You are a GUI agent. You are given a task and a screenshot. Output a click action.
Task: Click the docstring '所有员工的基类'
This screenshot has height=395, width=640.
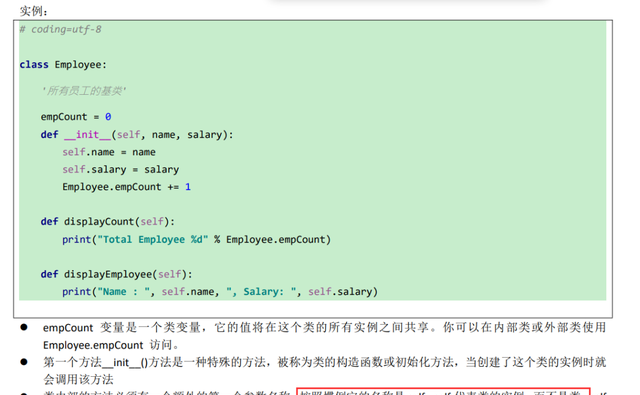click(x=84, y=91)
